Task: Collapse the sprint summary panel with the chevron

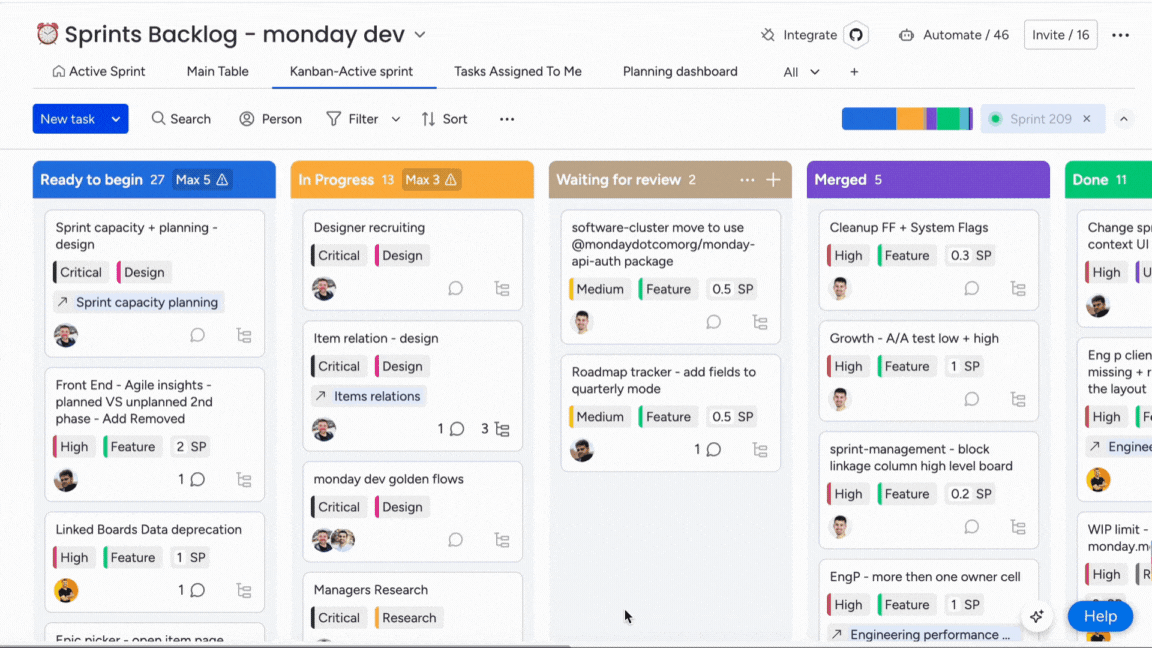Action: (1124, 118)
